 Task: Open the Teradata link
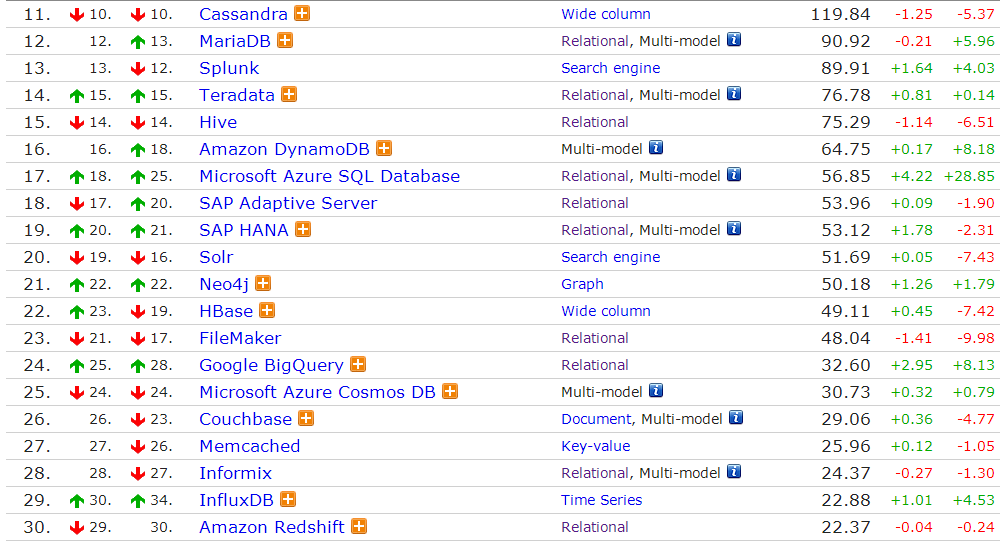pos(237,95)
